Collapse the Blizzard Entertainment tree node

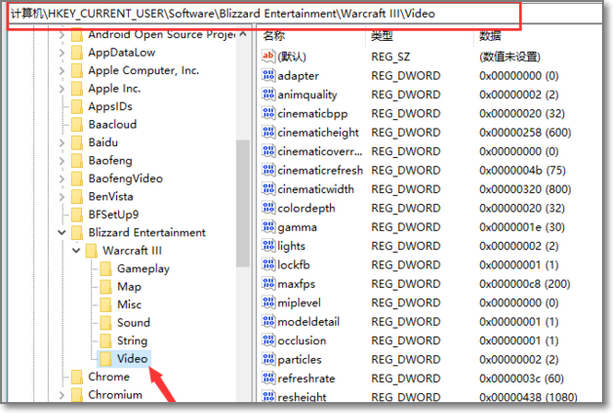62,232
